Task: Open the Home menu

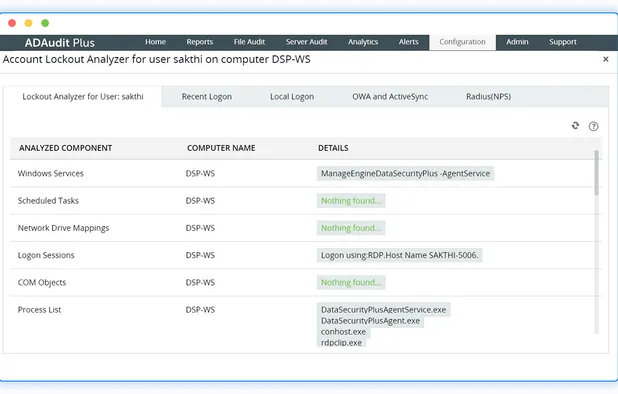Action: [x=155, y=42]
